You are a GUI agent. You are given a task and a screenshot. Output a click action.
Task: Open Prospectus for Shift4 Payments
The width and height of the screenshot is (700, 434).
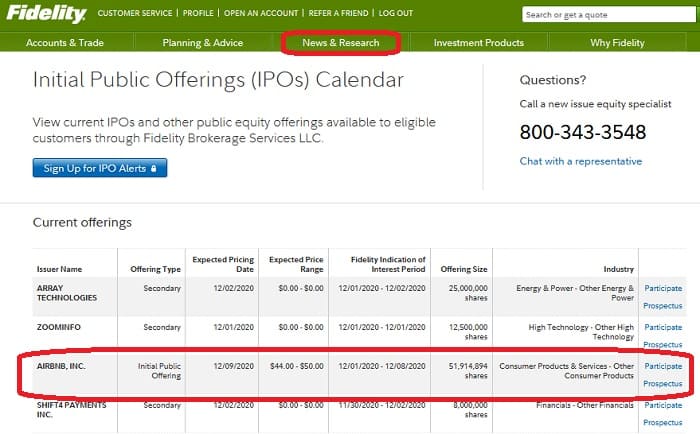662,422
